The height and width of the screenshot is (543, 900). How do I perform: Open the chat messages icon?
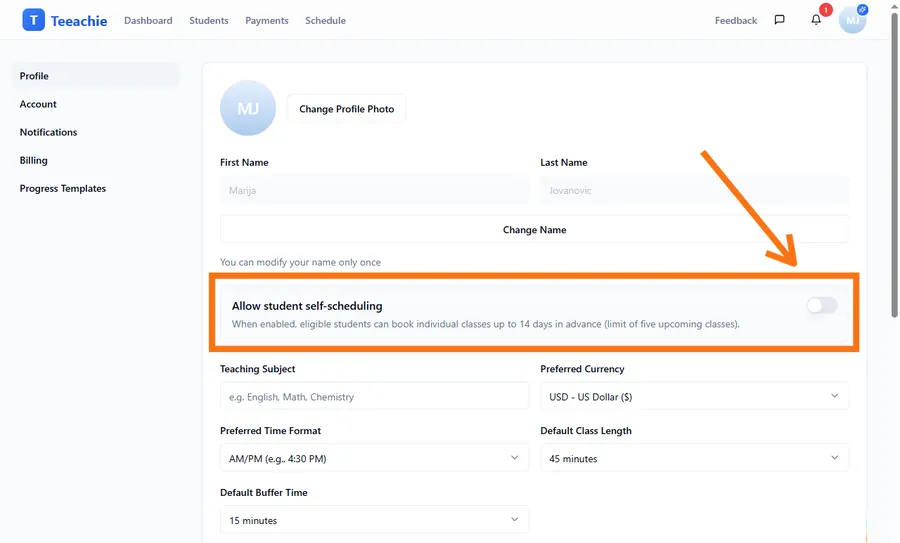point(779,20)
